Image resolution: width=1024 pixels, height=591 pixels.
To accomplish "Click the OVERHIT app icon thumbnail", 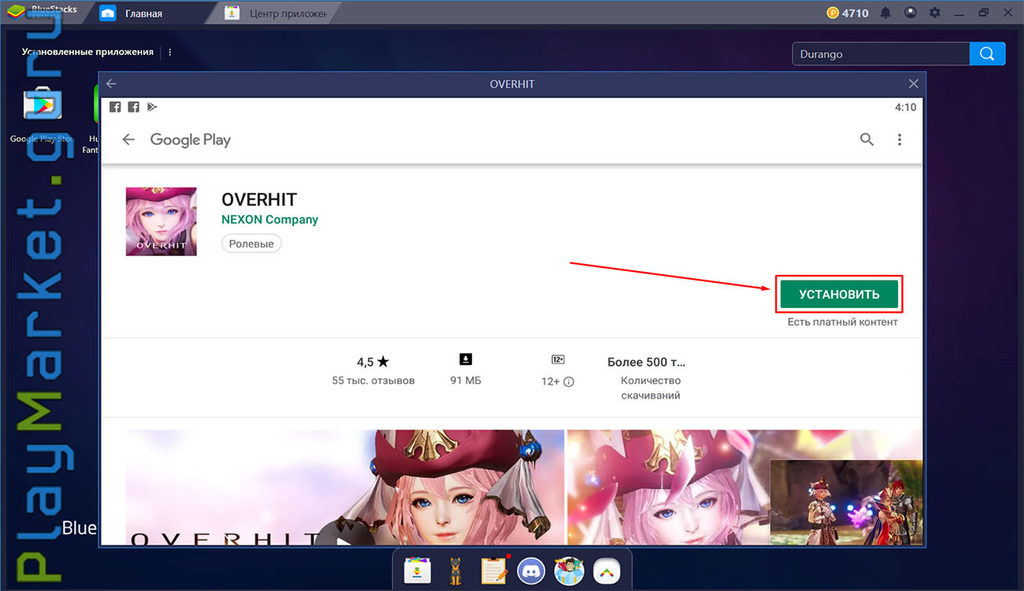I will pyautogui.click(x=161, y=221).
